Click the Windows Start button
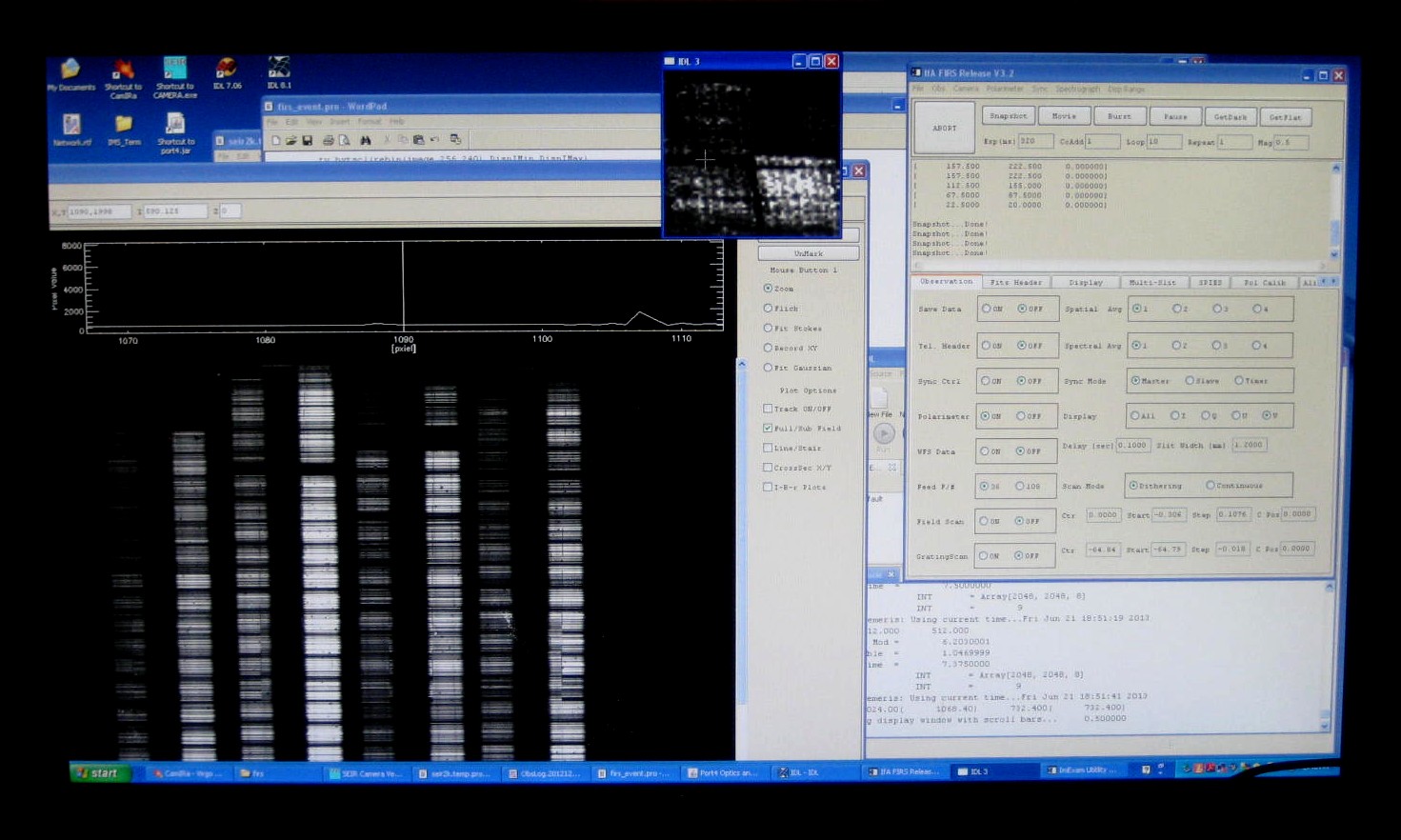The width and height of the screenshot is (1401, 840). 99,772
